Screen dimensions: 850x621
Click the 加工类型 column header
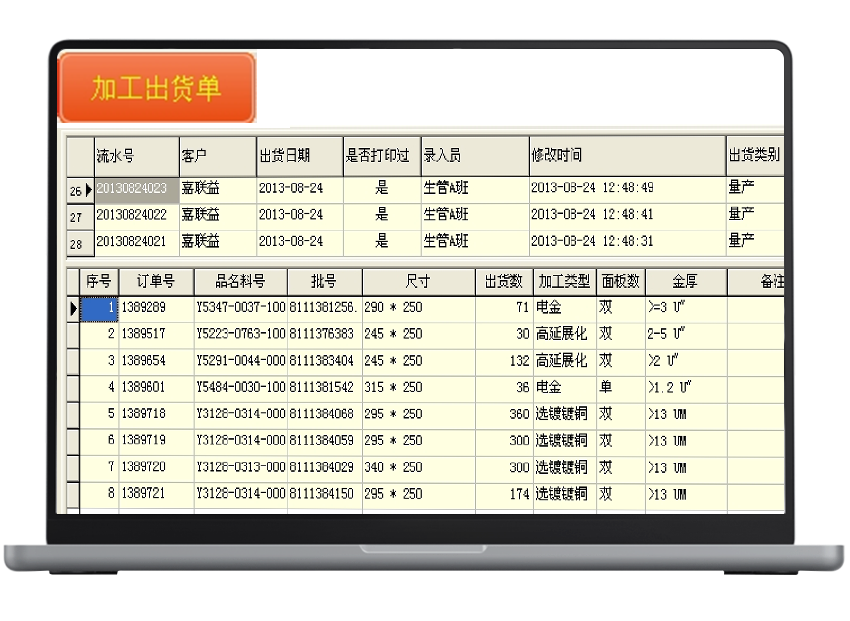click(x=564, y=282)
